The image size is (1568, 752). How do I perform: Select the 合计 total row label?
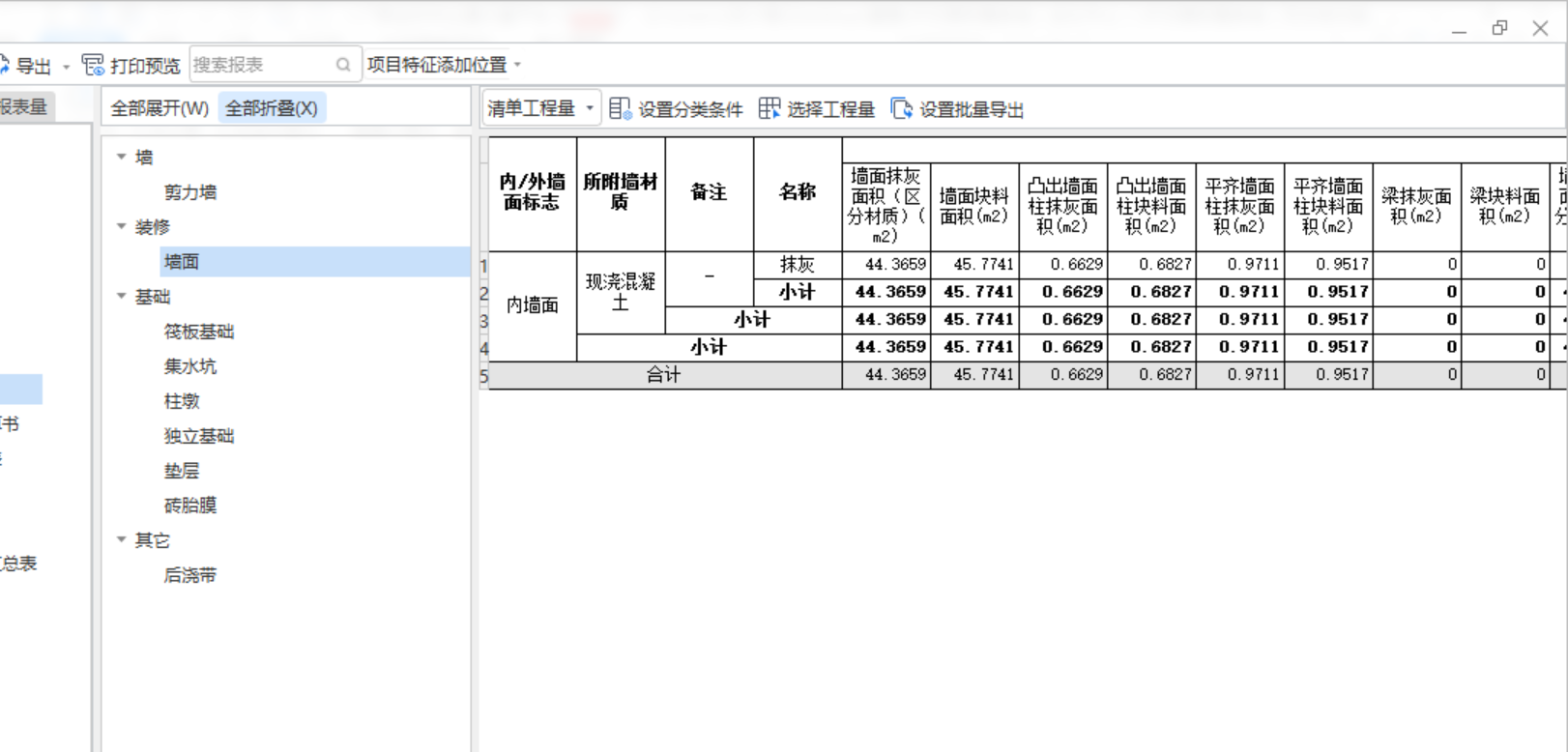[665, 375]
